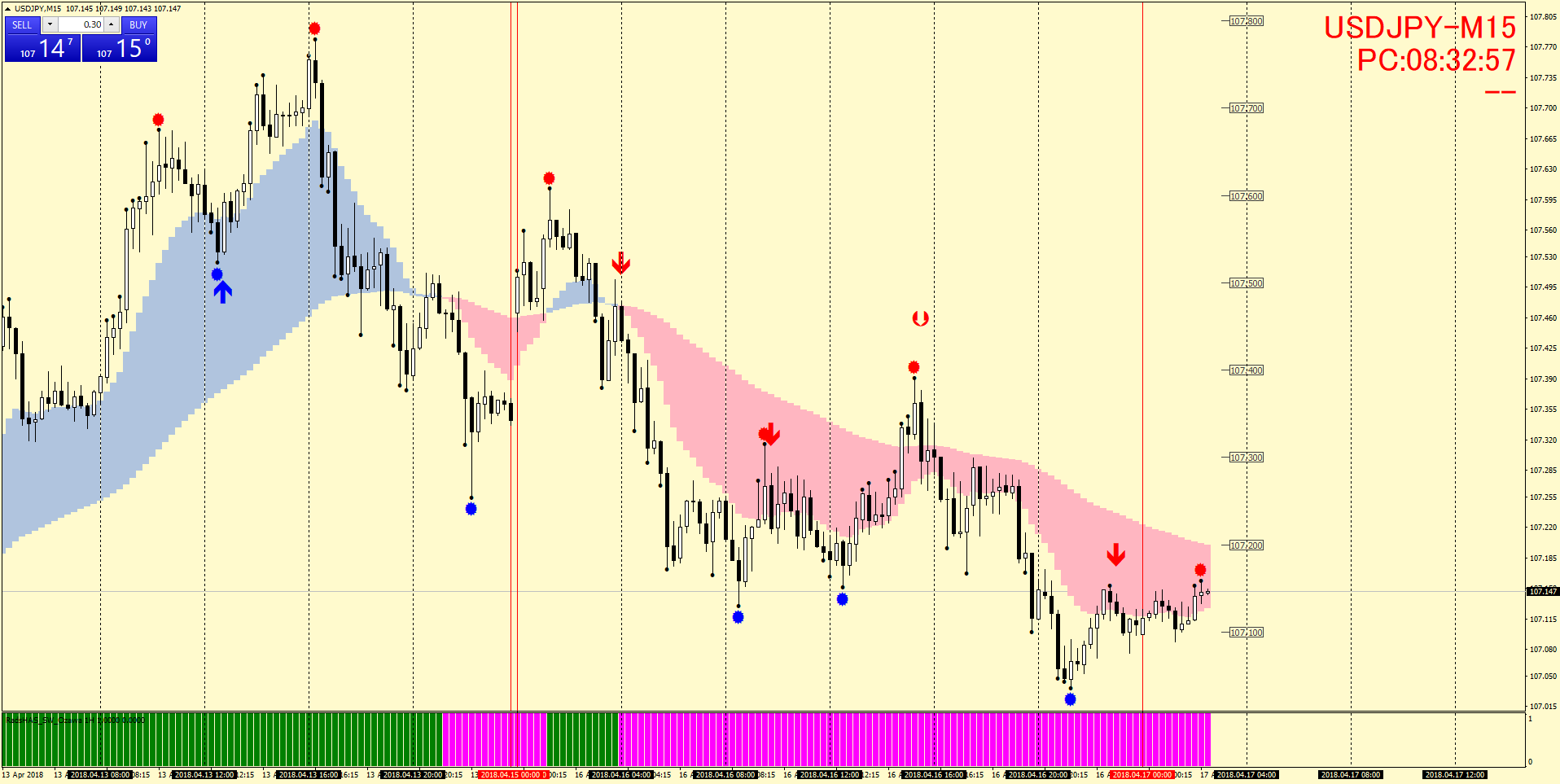Click the 107.400 price level label
This screenshot has height=784, width=1560.
[1247, 370]
